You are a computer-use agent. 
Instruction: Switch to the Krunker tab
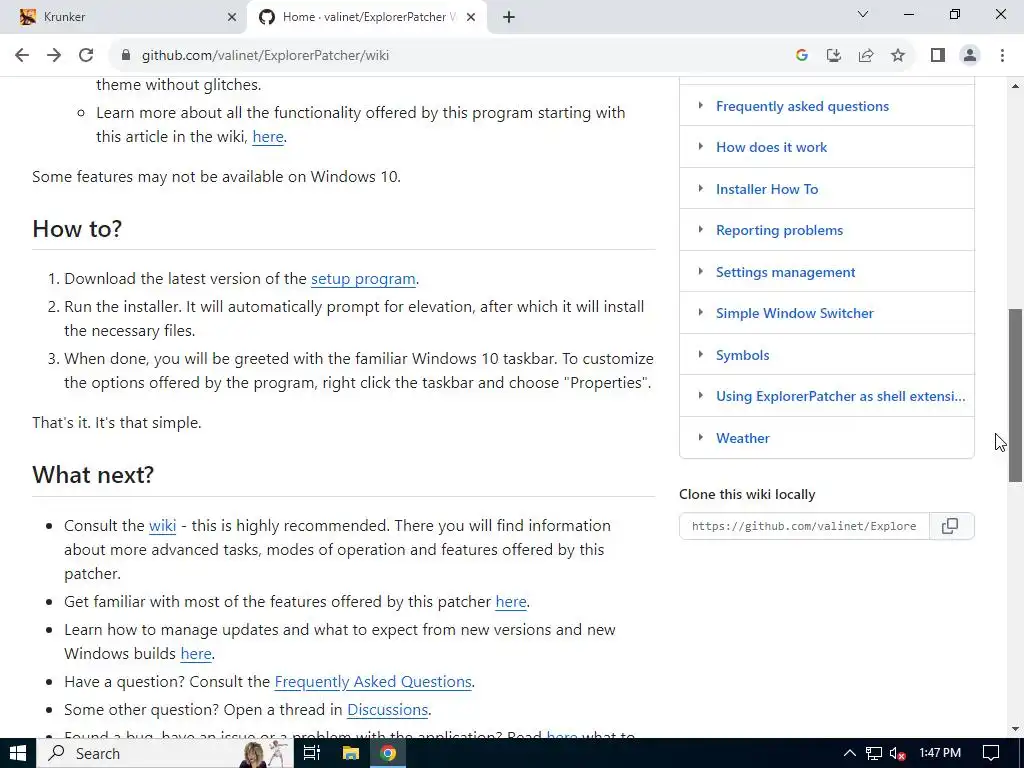(x=123, y=17)
